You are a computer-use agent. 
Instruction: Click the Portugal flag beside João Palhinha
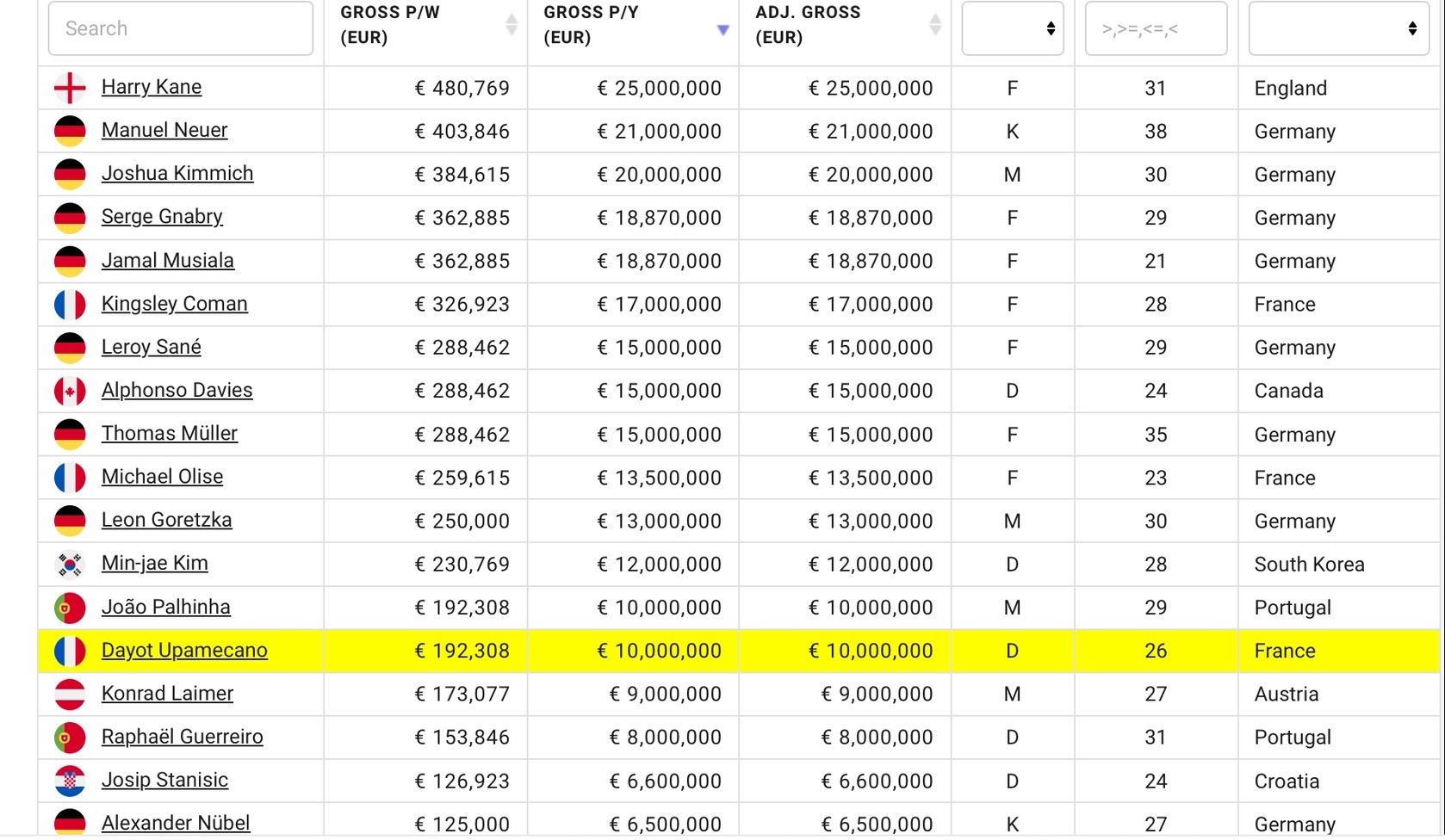[x=70, y=608]
